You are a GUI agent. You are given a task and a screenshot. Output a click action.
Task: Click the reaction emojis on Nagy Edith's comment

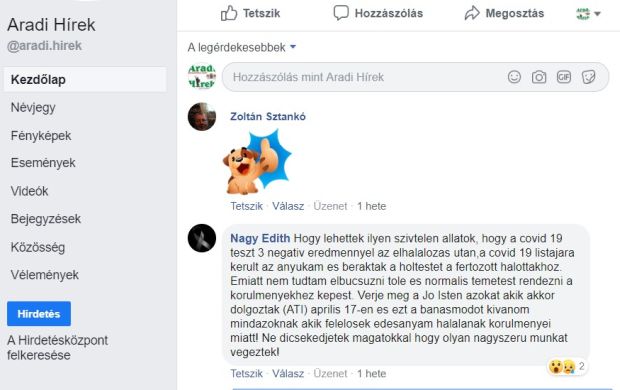pos(562,367)
